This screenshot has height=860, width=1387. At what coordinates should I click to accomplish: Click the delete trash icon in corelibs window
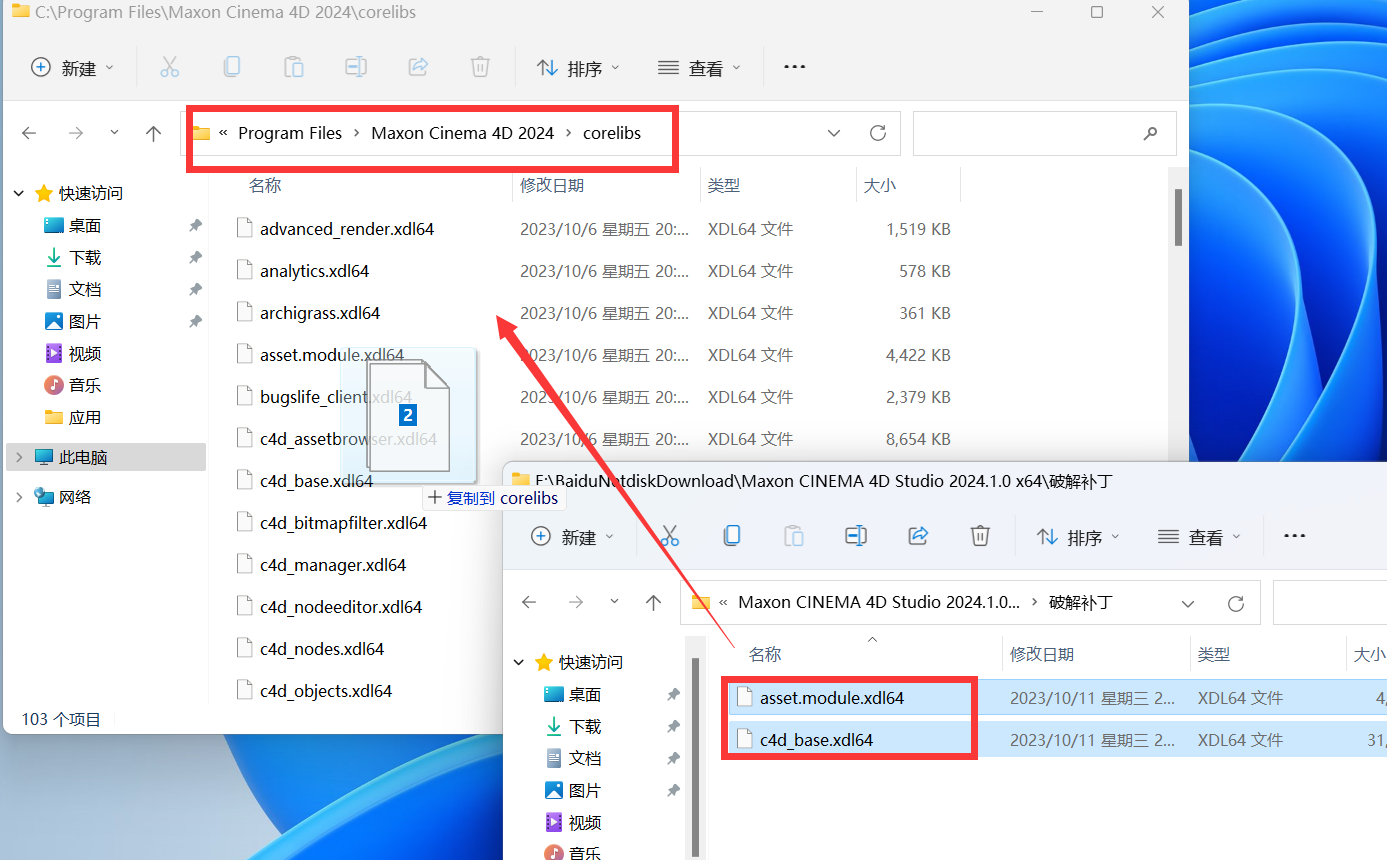pos(480,67)
